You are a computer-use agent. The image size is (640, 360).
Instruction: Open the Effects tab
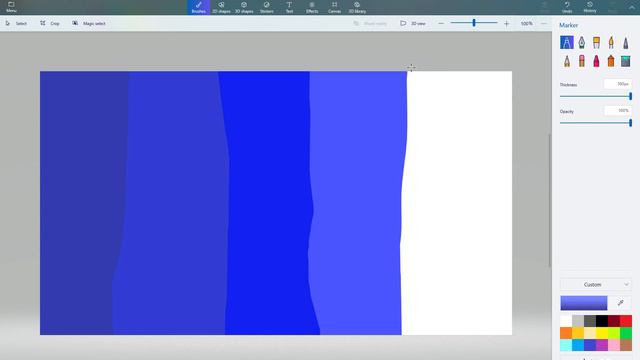pyautogui.click(x=312, y=7)
